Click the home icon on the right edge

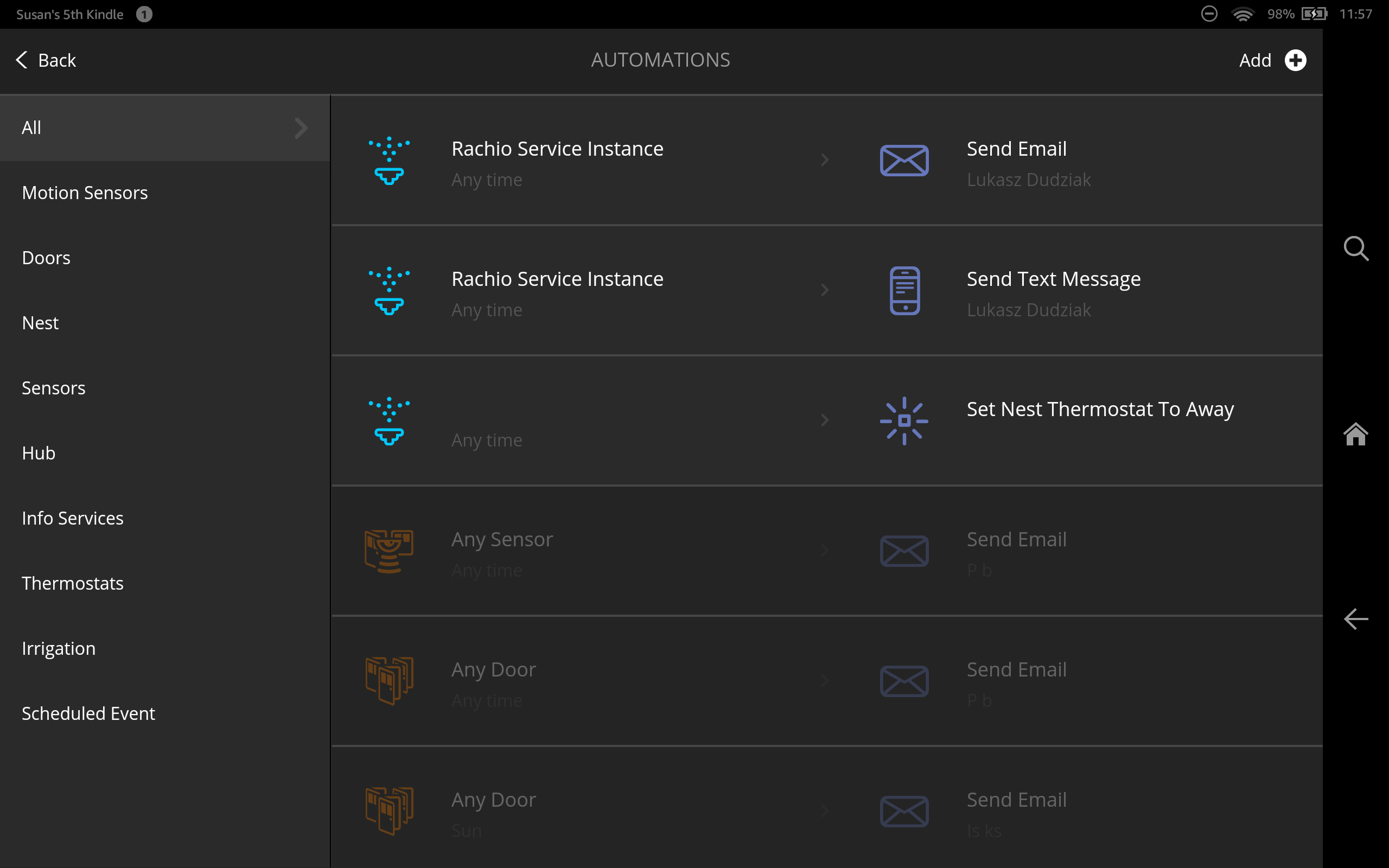(x=1356, y=435)
